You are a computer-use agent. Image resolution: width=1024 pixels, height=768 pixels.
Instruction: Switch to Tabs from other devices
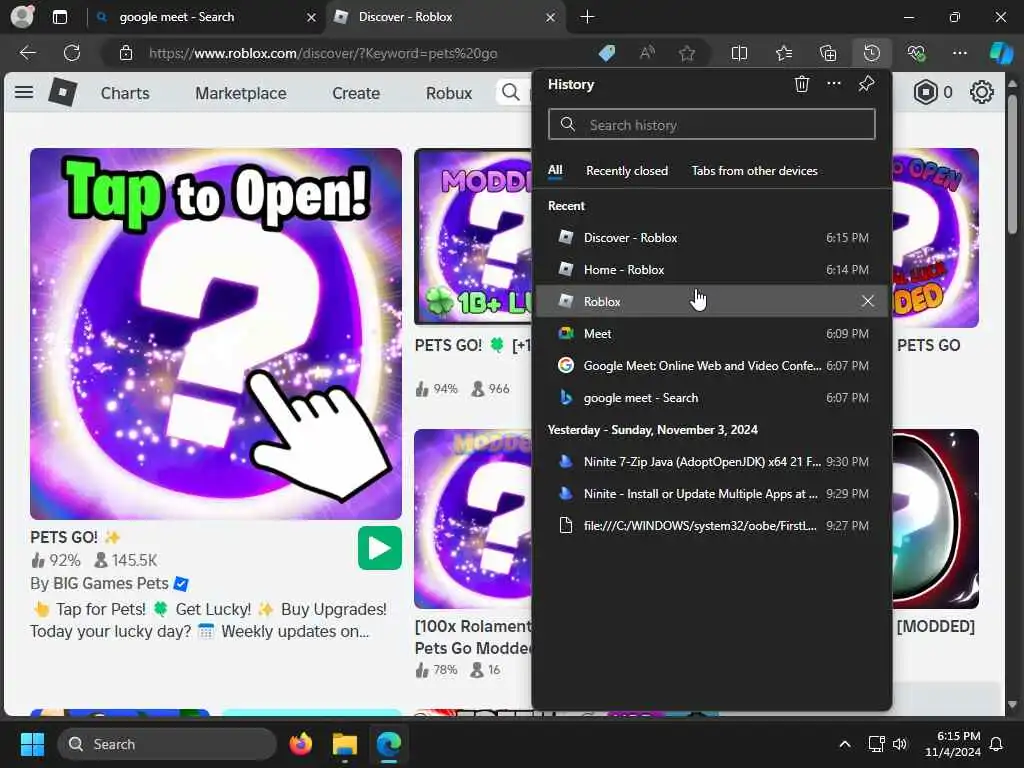pos(754,170)
